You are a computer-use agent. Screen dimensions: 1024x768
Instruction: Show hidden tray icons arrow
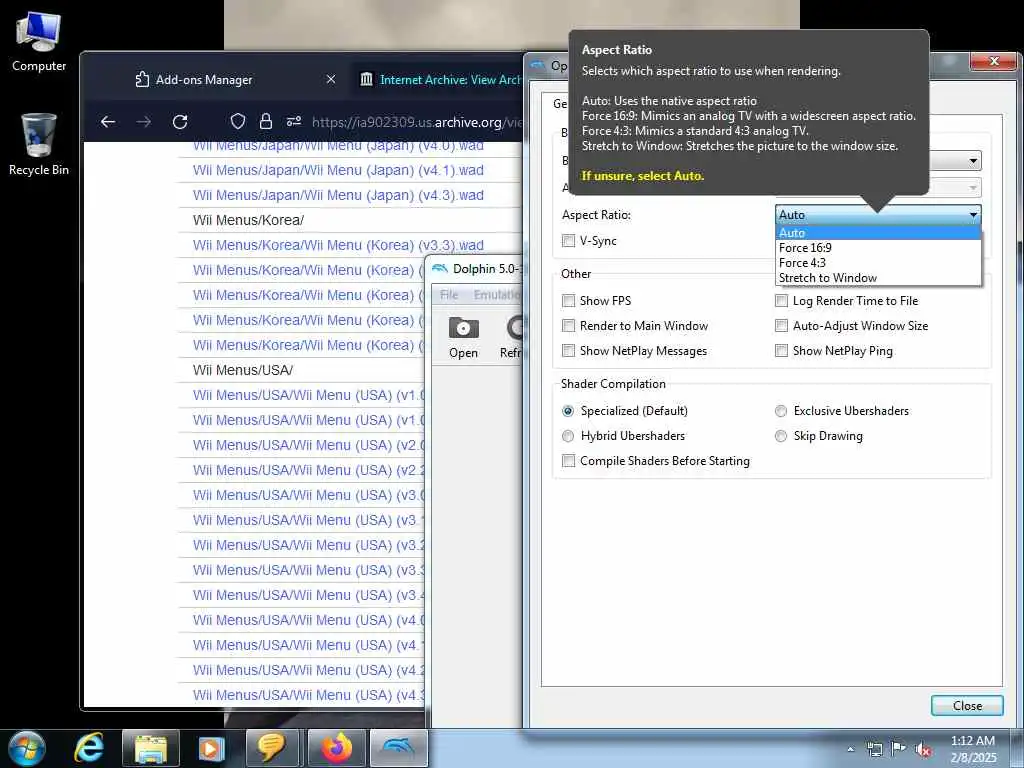tap(850, 749)
